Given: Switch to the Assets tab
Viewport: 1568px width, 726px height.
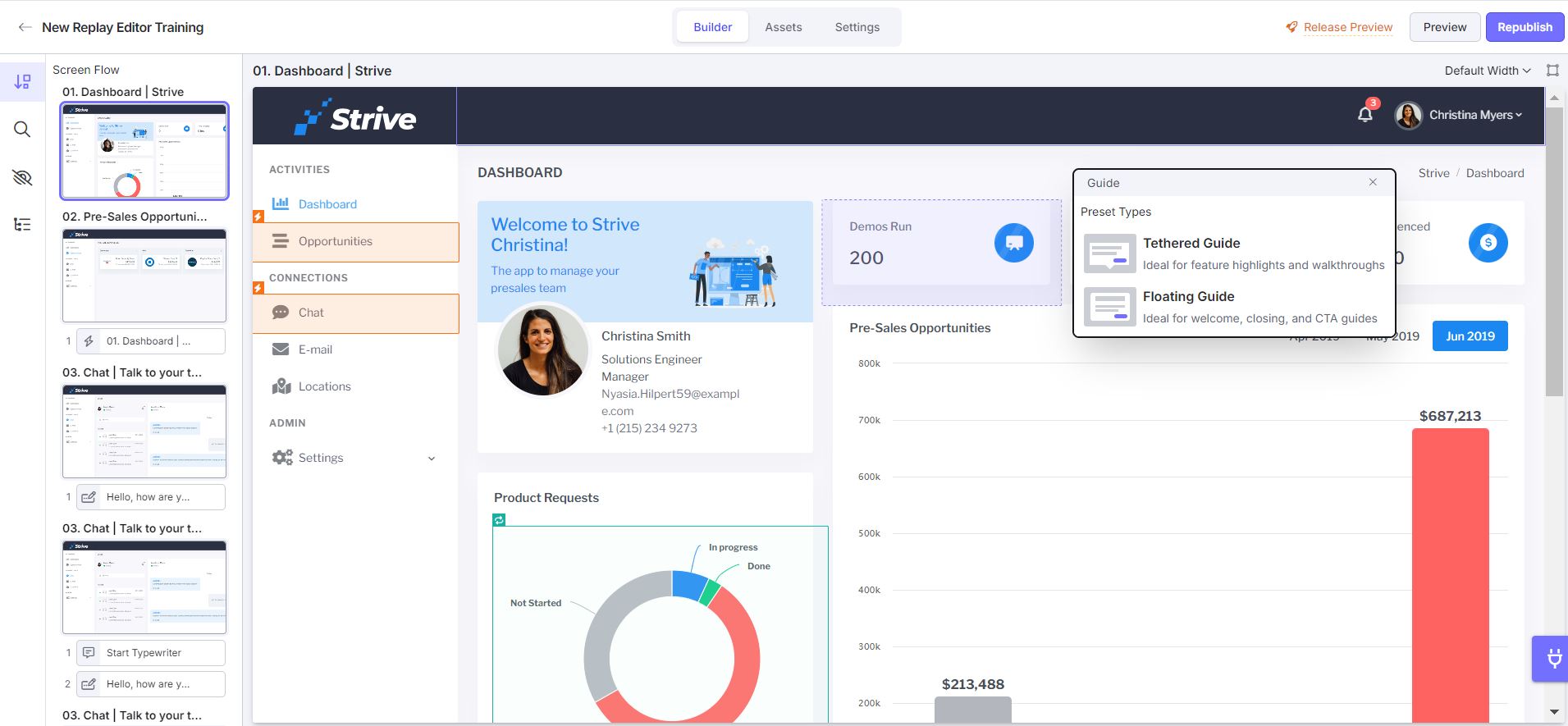Looking at the screenshot, I should tap(784, 27).
